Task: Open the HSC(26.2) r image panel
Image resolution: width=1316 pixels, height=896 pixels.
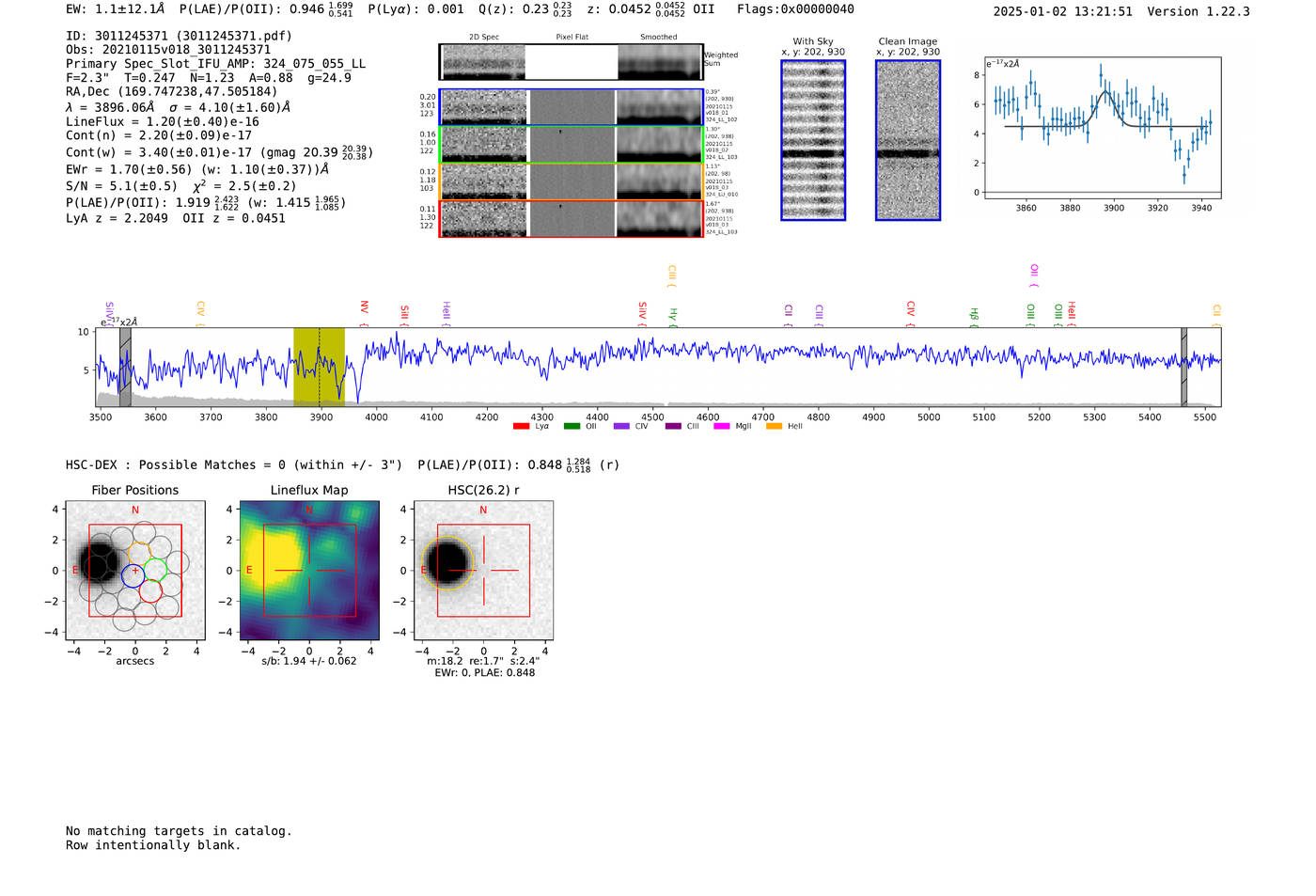Action: (483, 571)
